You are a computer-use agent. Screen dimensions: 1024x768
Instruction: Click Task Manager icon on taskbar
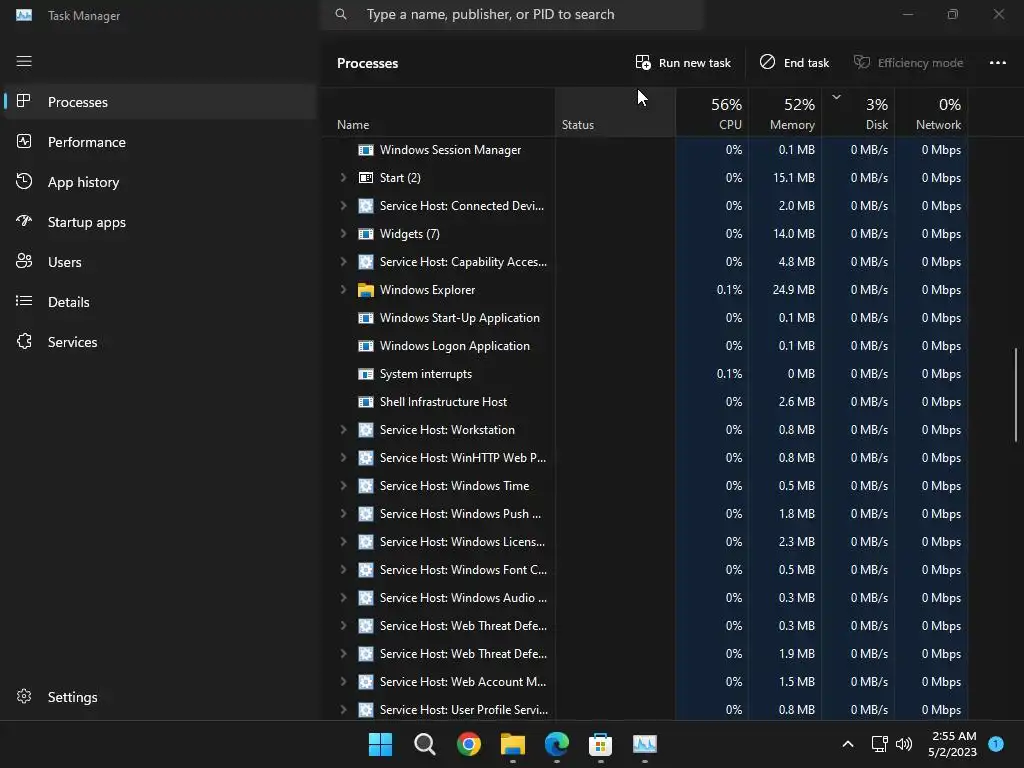pyautogui.click(x=645, y=744)
